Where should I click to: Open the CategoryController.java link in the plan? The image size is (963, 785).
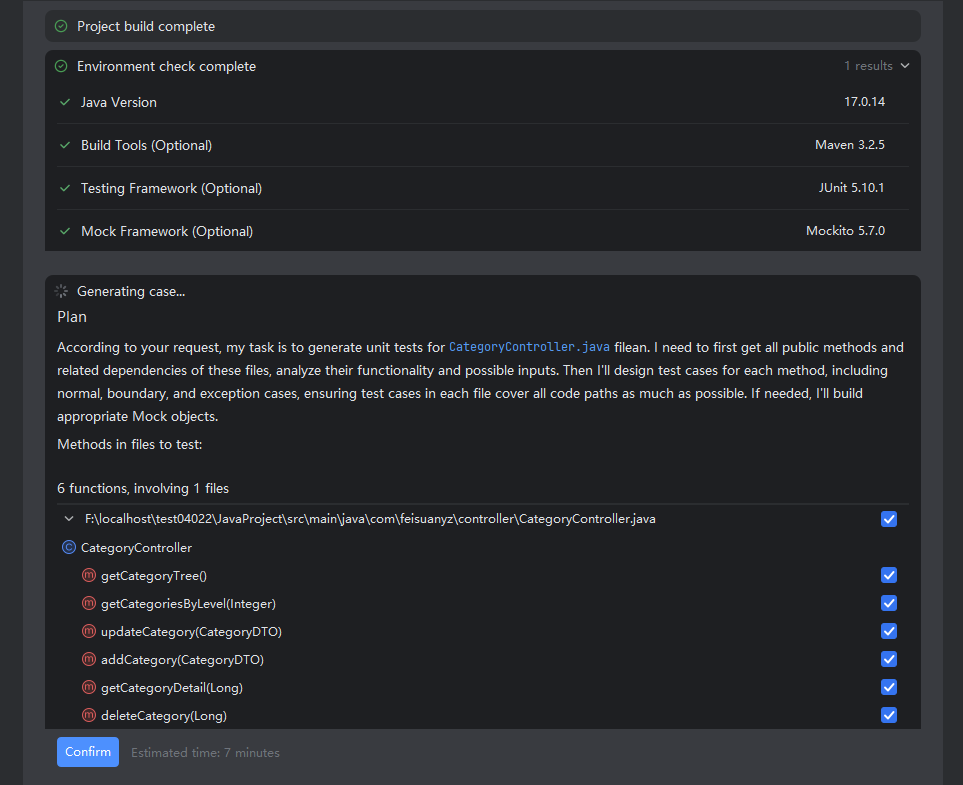tap(529, 347)
